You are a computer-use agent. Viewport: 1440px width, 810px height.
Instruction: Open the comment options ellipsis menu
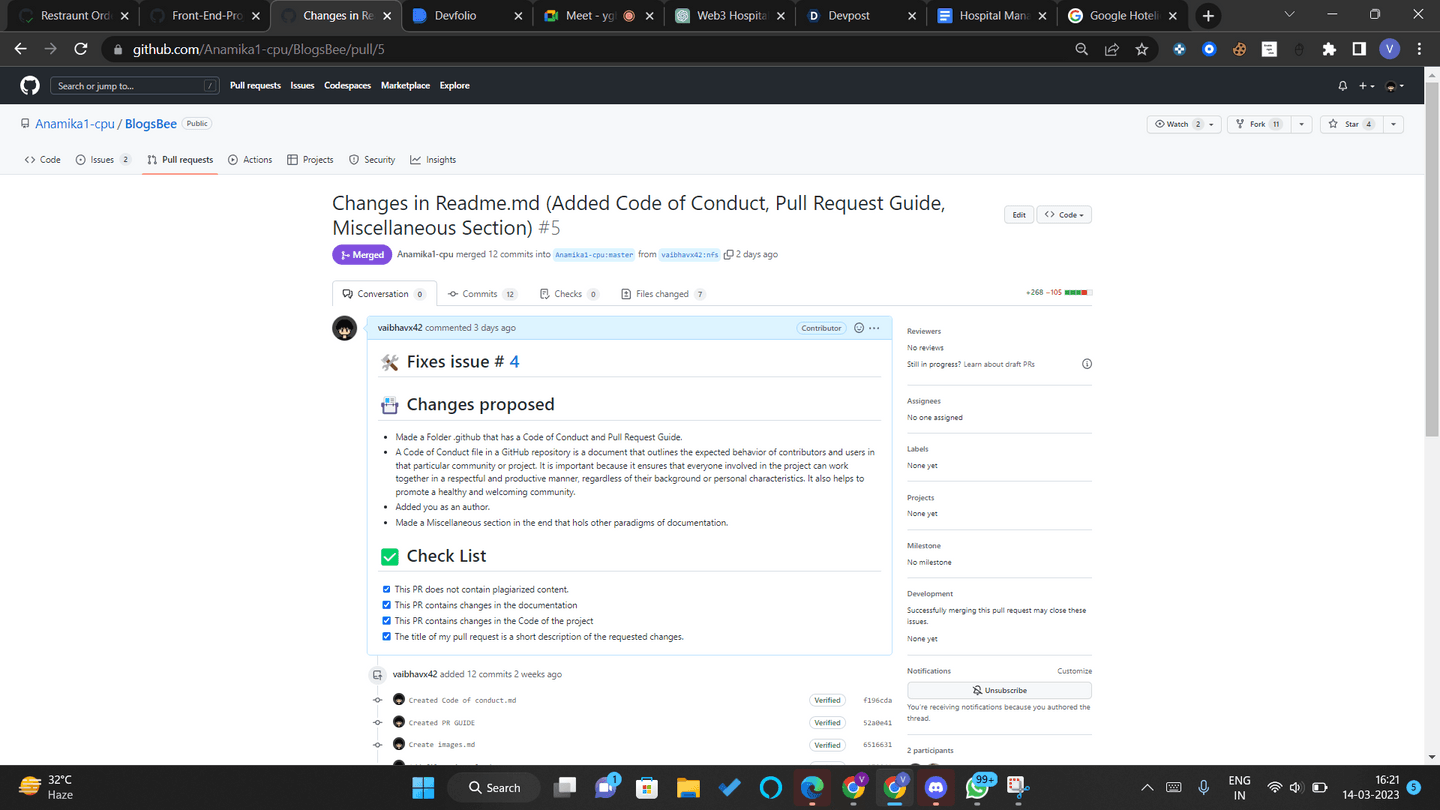click(x=874, y=328)
